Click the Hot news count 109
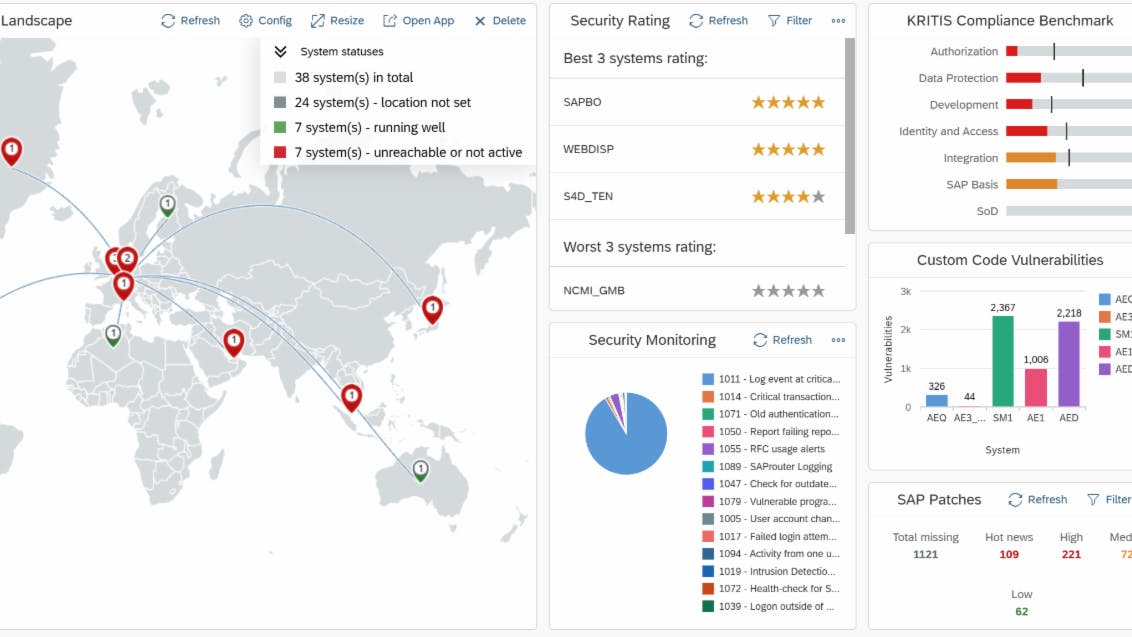Image resolution: width=1132 pixels, height=637 pixels. 1008,554
